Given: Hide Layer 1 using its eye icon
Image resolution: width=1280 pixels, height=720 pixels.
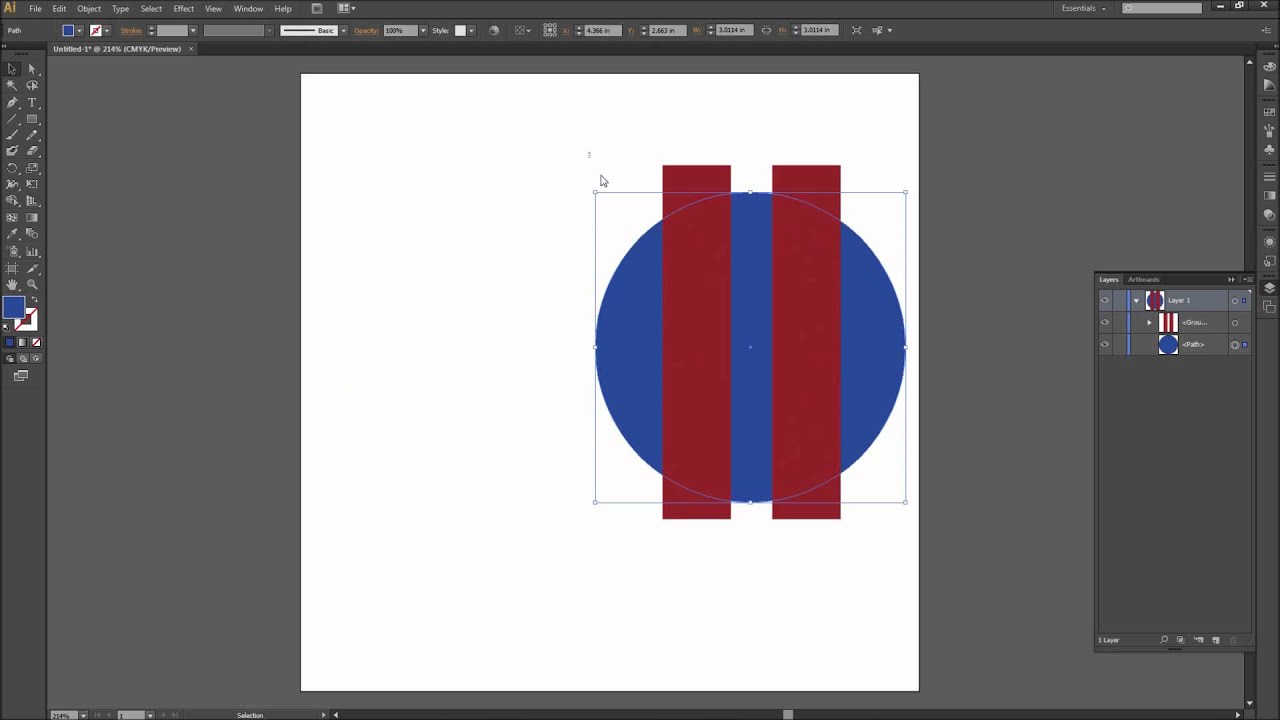Looking at the screenshot, I should (1105, 300).
